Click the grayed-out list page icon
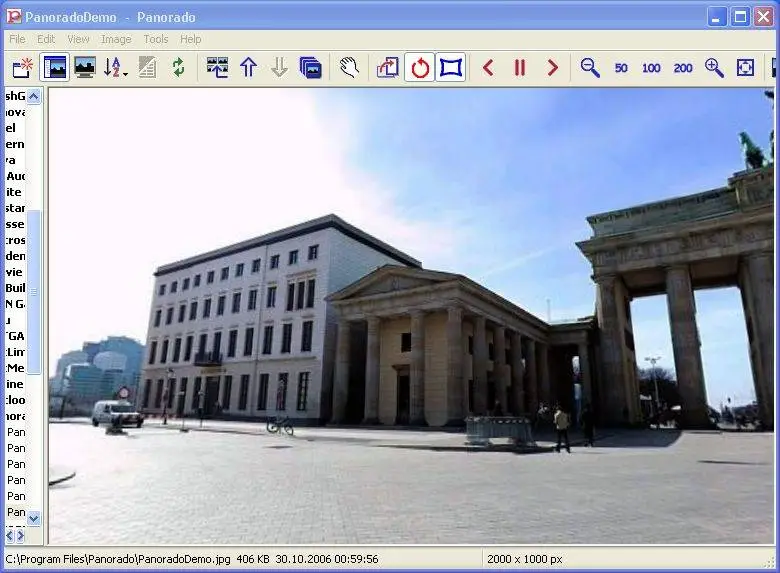The image size is (780, 573). (x=147, y=68)
